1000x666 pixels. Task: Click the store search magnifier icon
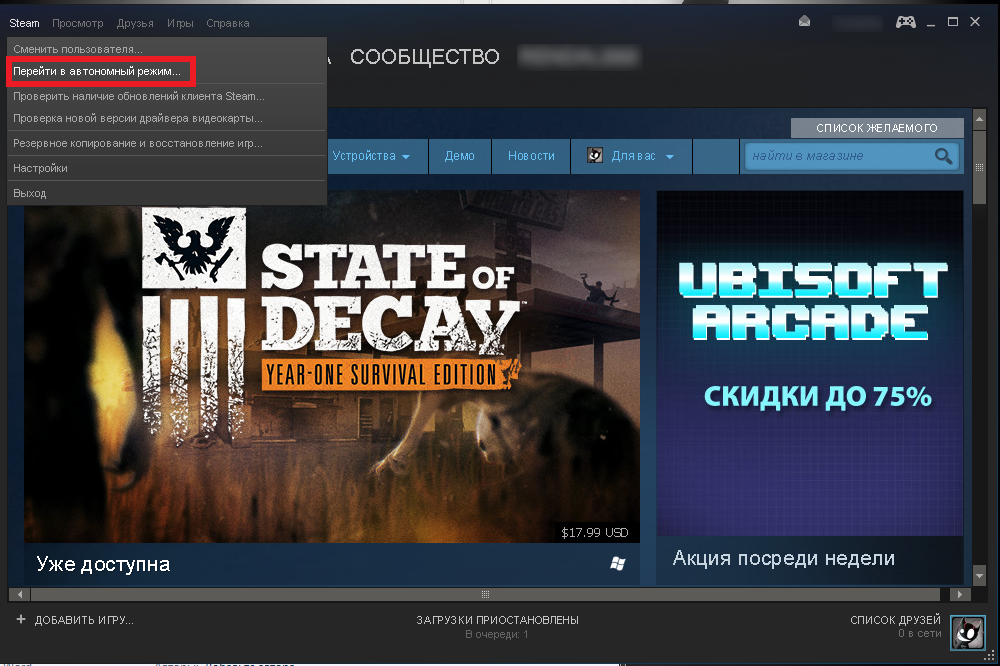[x=943, y=156]
